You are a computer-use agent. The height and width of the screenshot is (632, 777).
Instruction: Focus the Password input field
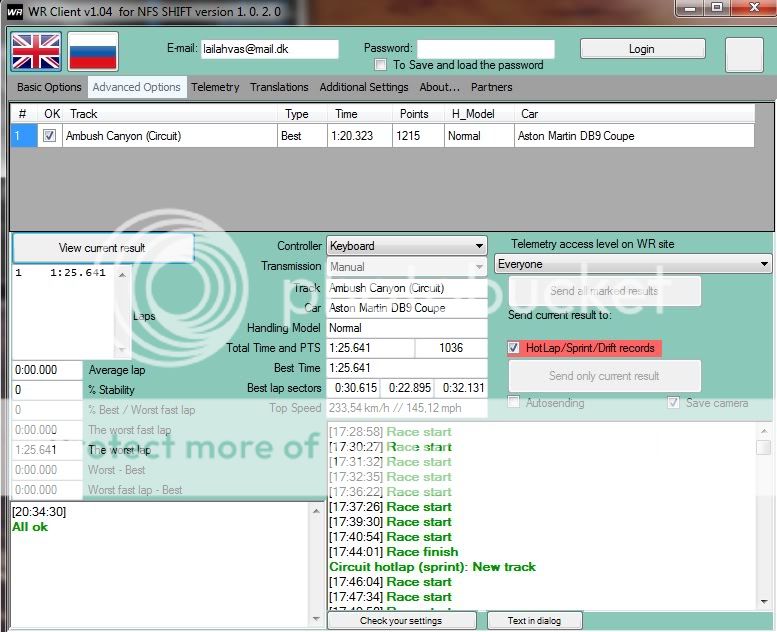click(x=486, y=49)
